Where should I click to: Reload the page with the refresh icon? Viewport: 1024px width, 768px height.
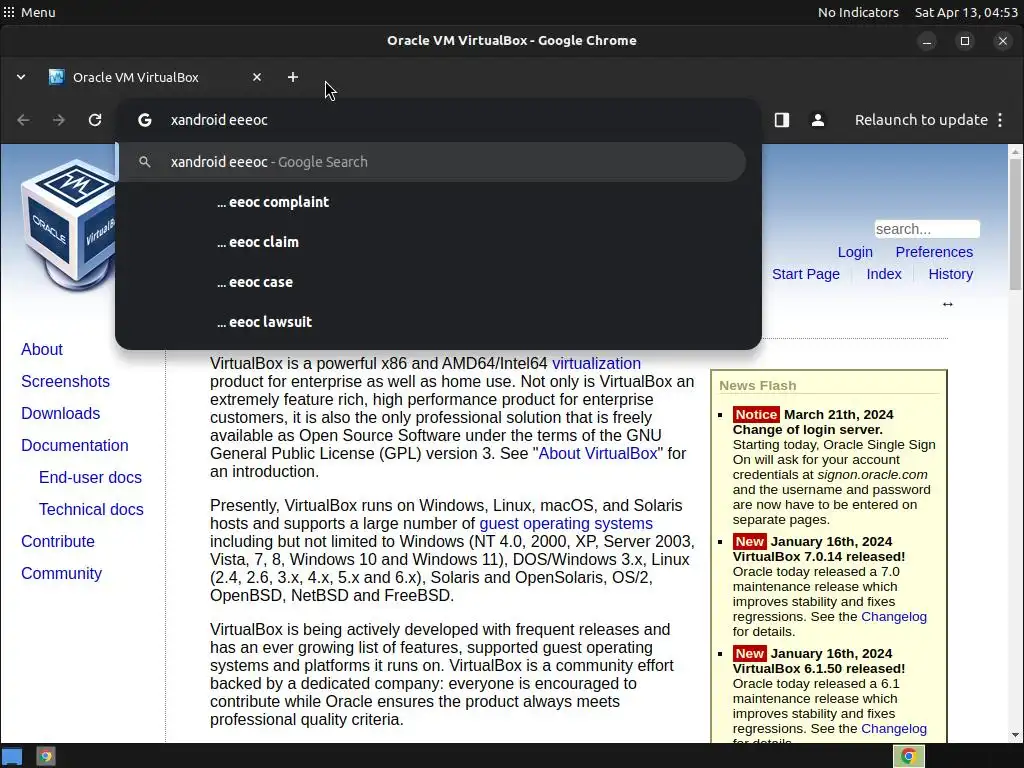tap(95, 120)
